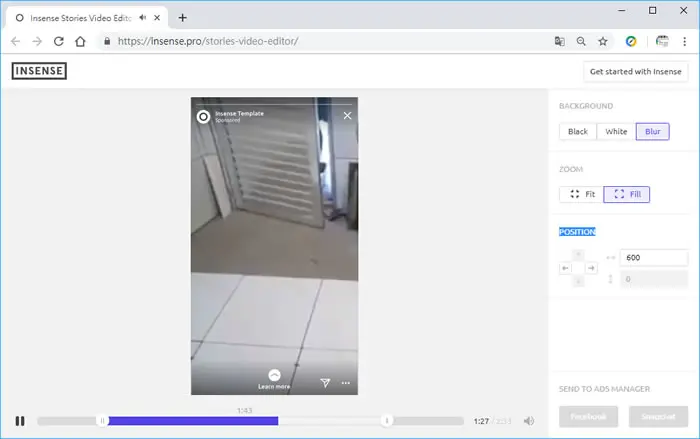700x439 pixels.
Task: Click the Learn more swipe-up arrow
Action: (274, 375)
